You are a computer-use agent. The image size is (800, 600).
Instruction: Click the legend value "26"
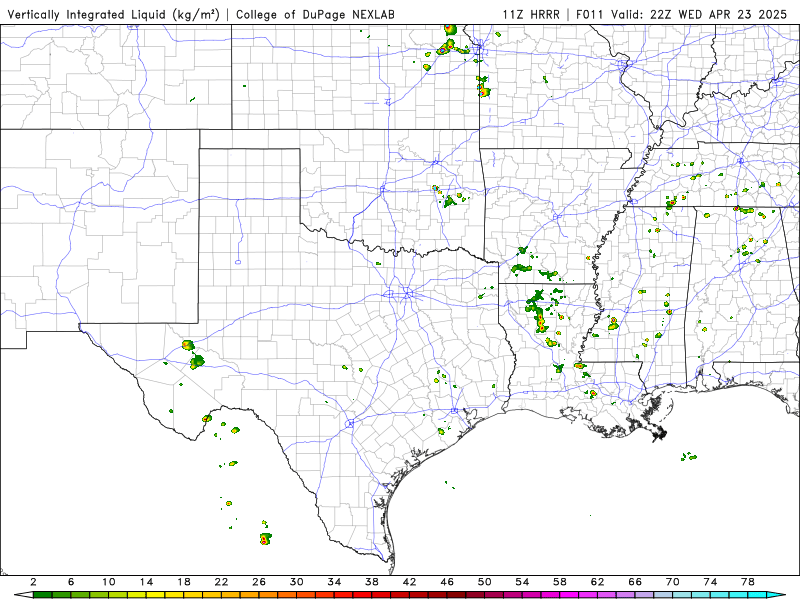(259, 582)
